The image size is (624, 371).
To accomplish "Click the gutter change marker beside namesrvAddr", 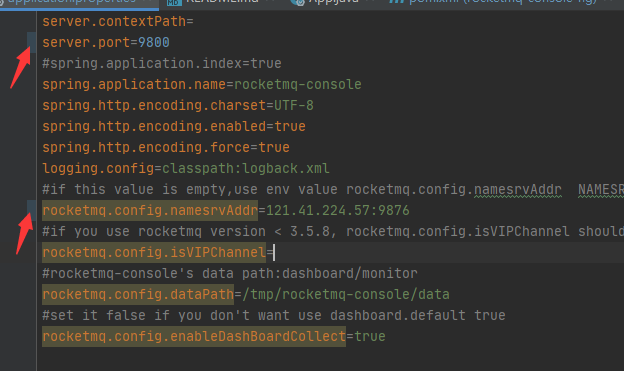I will point(31,211).
